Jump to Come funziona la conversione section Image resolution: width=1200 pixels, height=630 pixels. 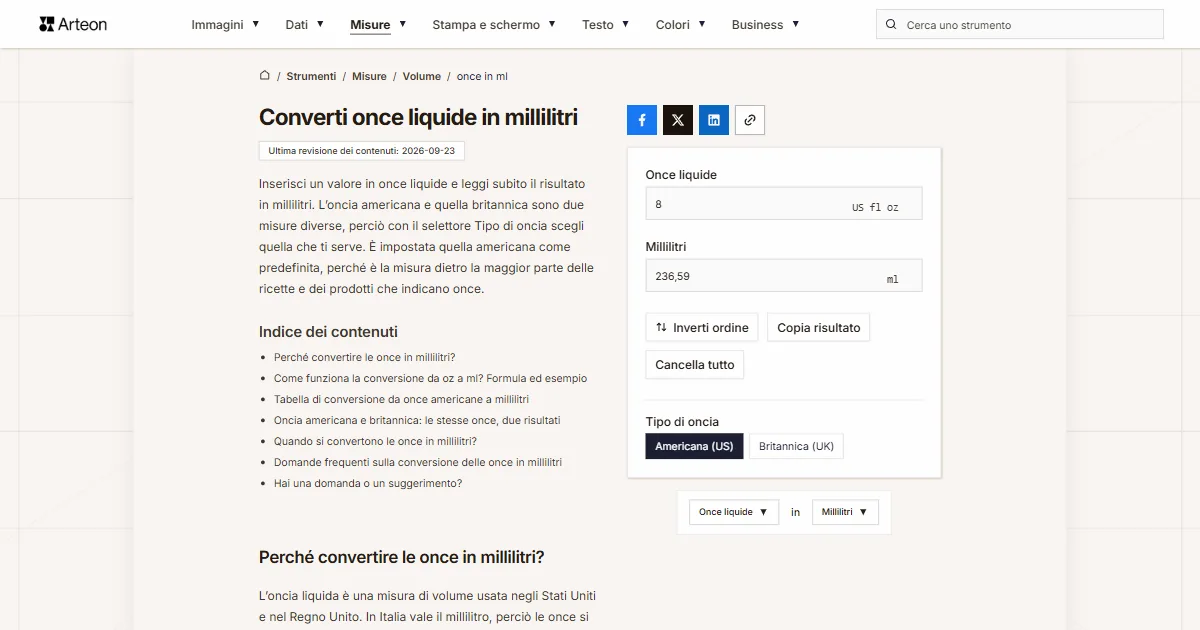tap(430, 378)
